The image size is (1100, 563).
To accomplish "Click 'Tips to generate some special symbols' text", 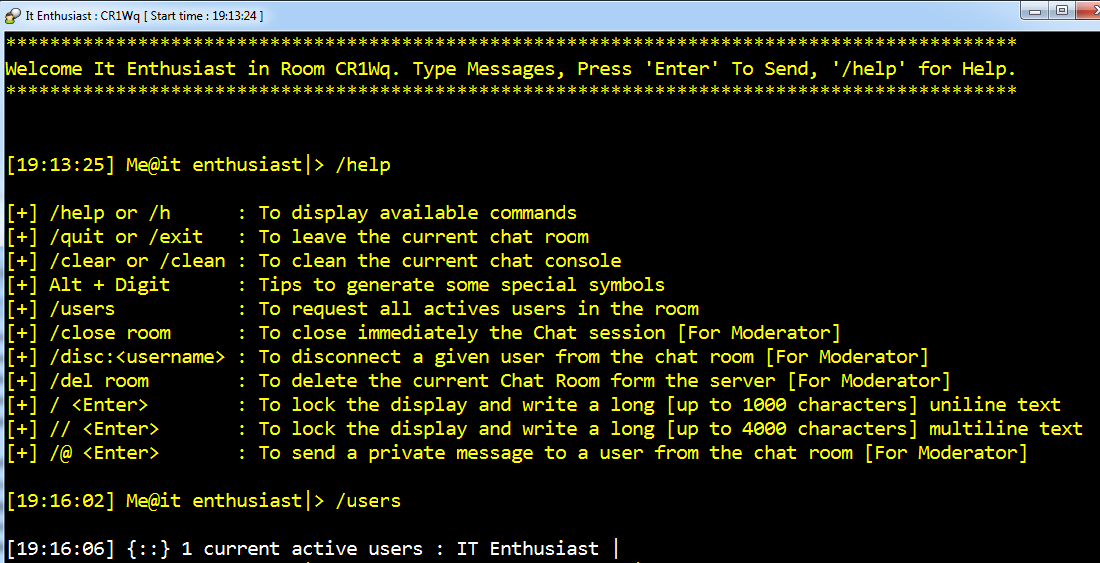I will [462, 285].
